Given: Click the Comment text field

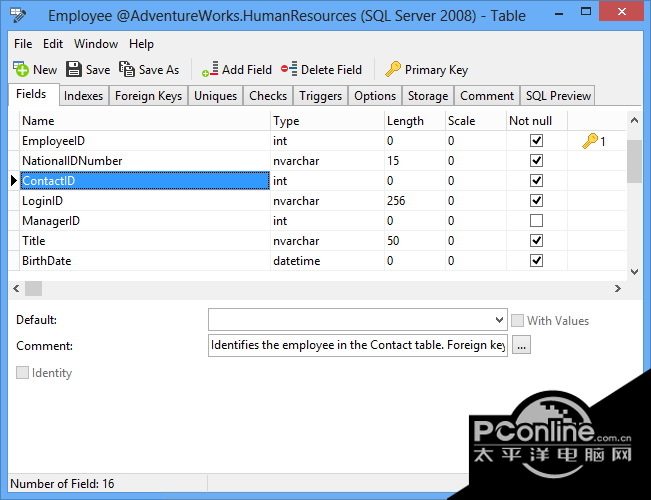Looking at the screenshot, I should (357, 345).
